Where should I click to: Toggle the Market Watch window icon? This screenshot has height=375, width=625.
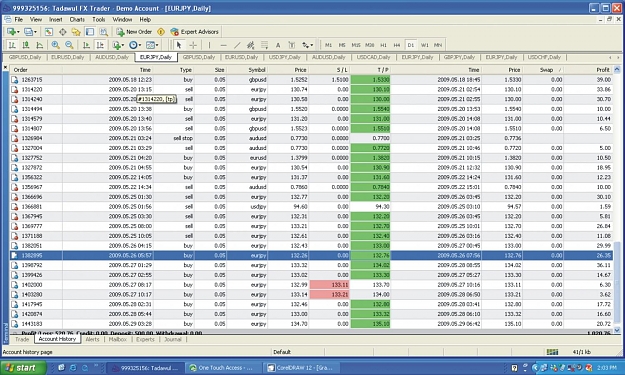(49, 32)
